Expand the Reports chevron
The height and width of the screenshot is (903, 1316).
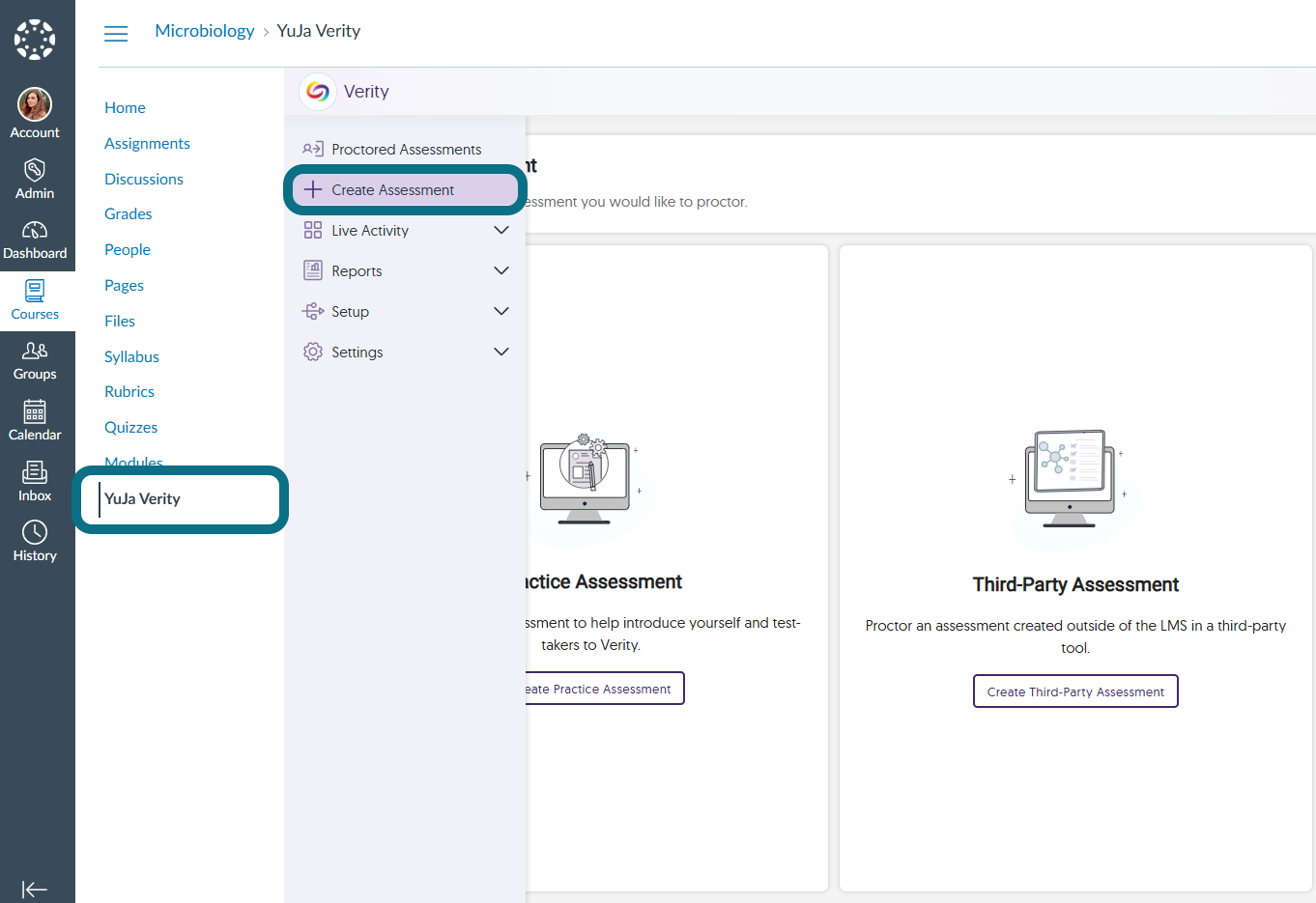pos(501,270)
